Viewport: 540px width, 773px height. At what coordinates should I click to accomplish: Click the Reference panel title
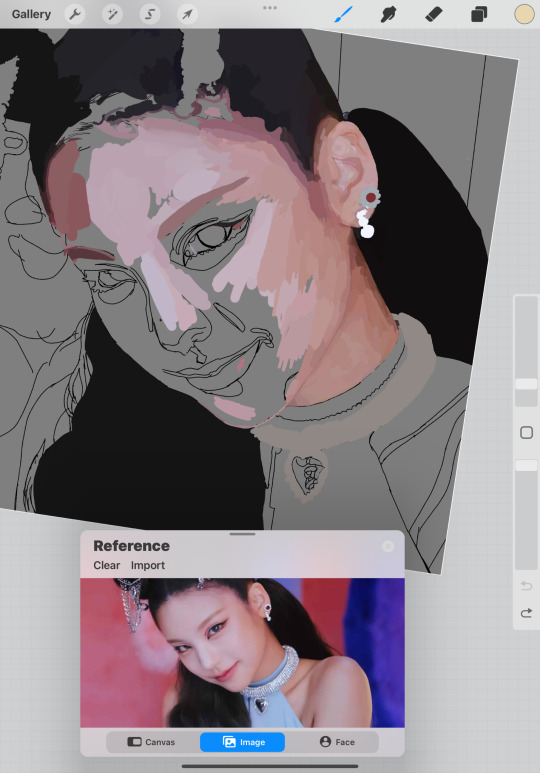131,546
